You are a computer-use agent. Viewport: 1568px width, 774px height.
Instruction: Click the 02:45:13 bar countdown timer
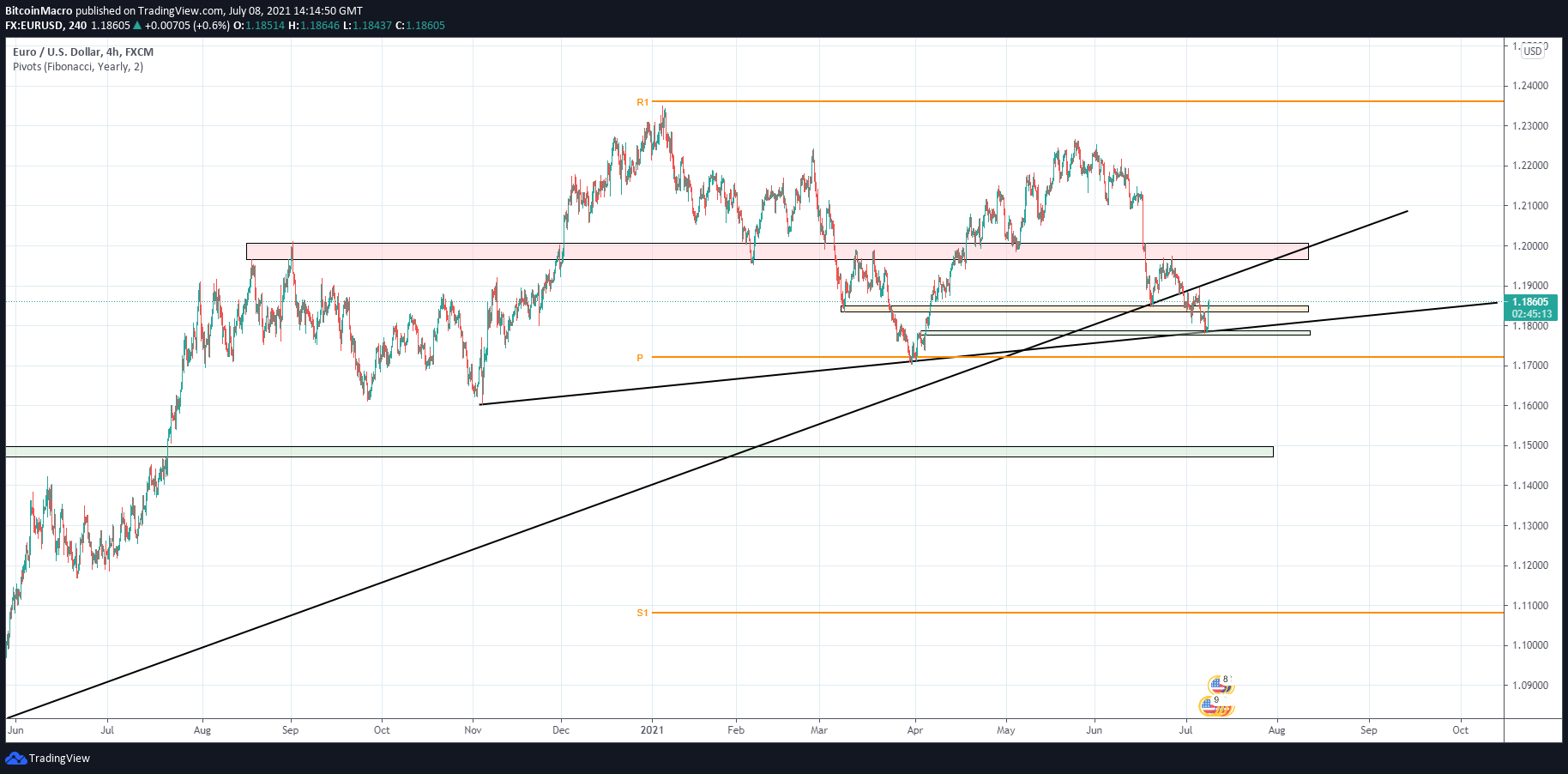click(x=1532, y=314)
